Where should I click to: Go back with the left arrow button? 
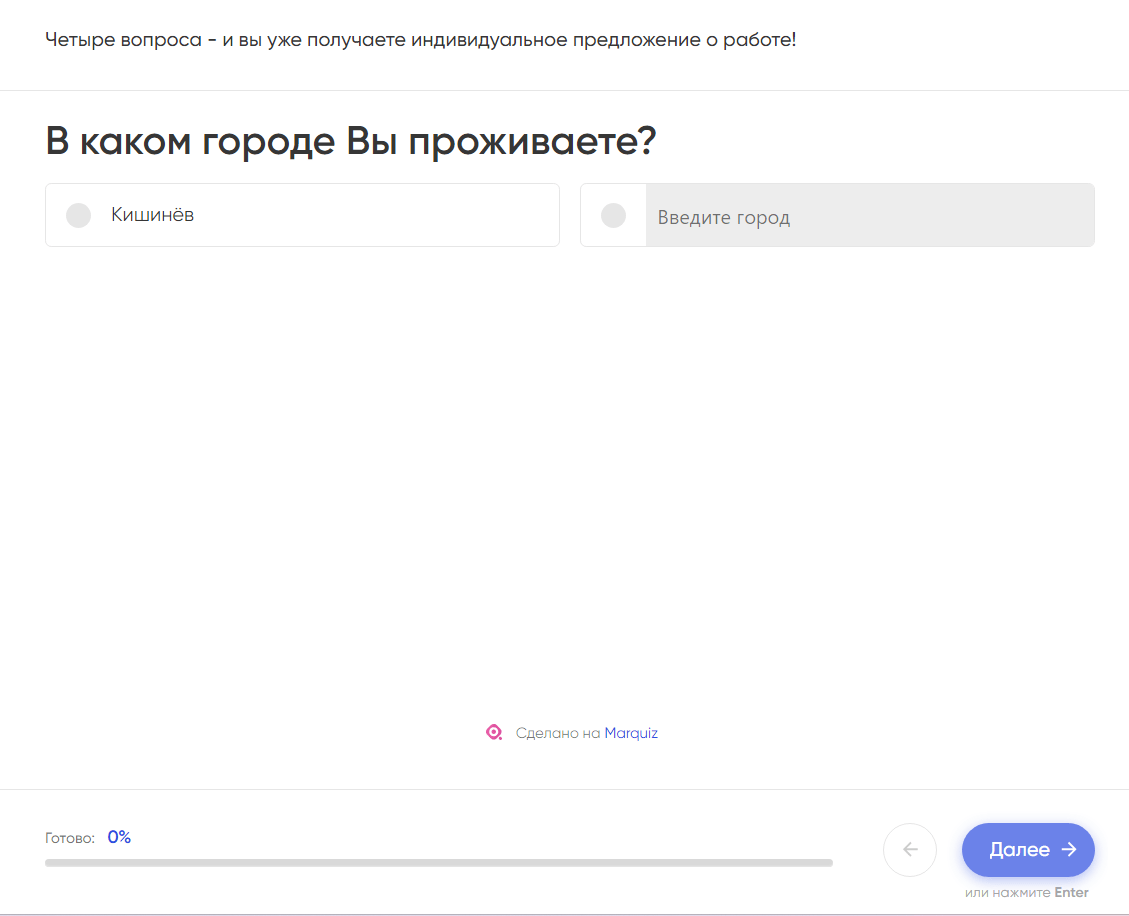(910, 850)
